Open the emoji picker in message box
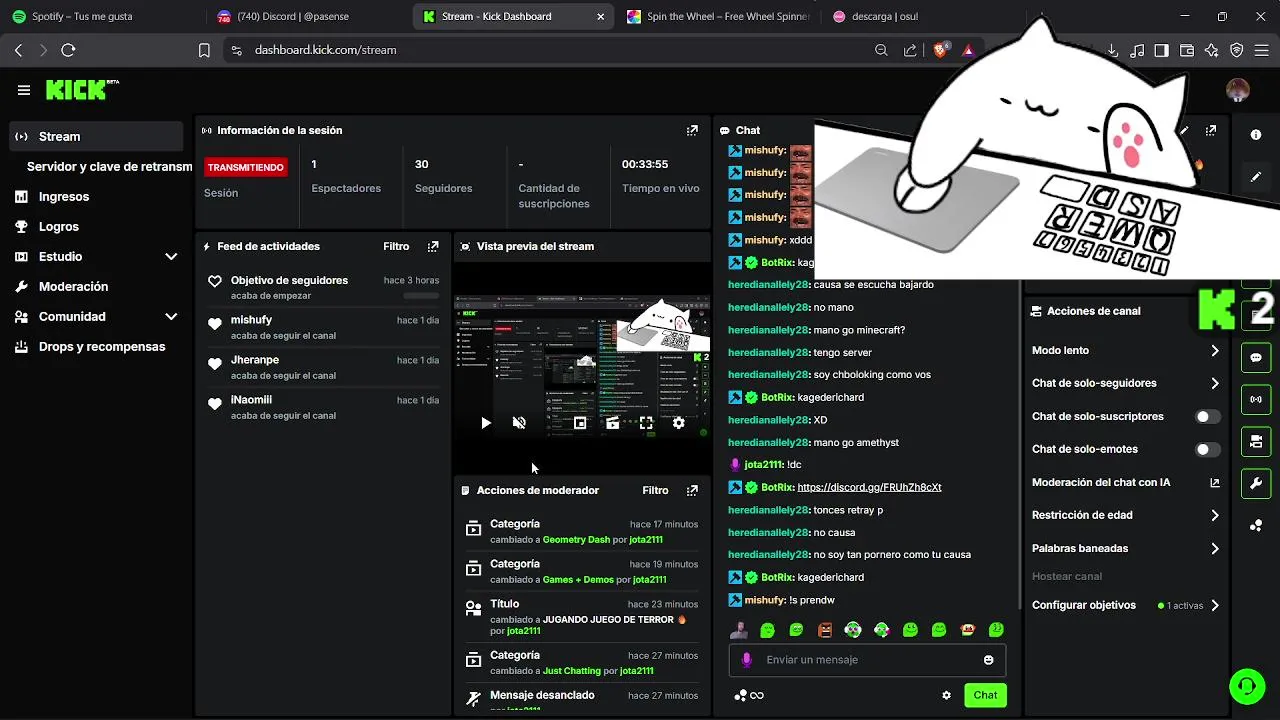 coord(989,660)
